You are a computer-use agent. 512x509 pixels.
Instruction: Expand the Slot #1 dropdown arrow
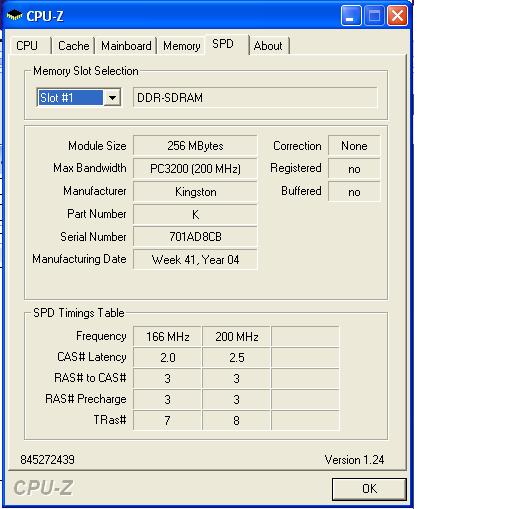point(112,98)
